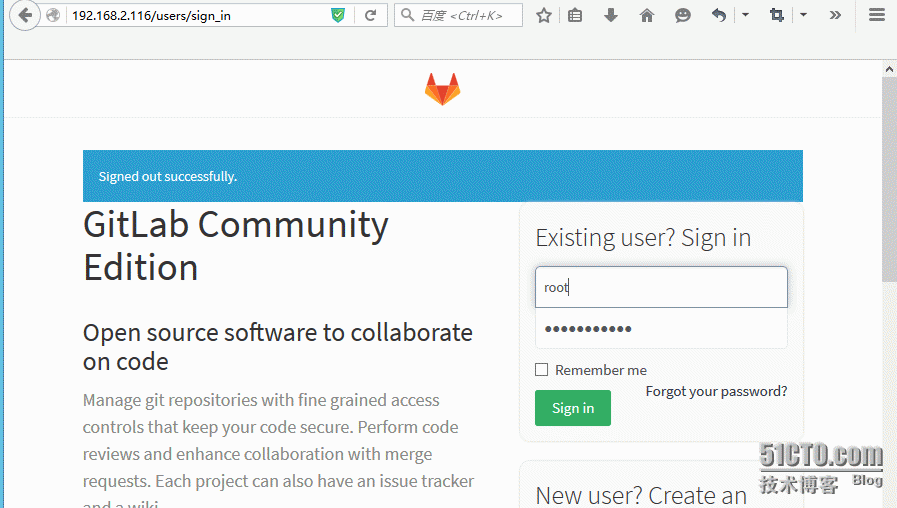Click the scrollbar up arrow
The height and width of the screenshot is (508, 897).
point(889,69)
